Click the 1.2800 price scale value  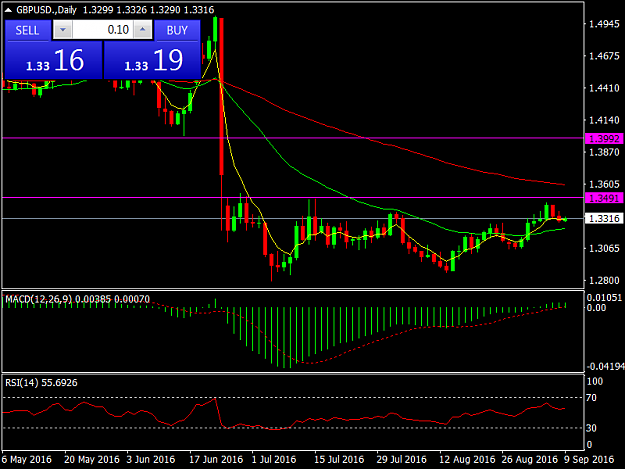coord(604,281)
